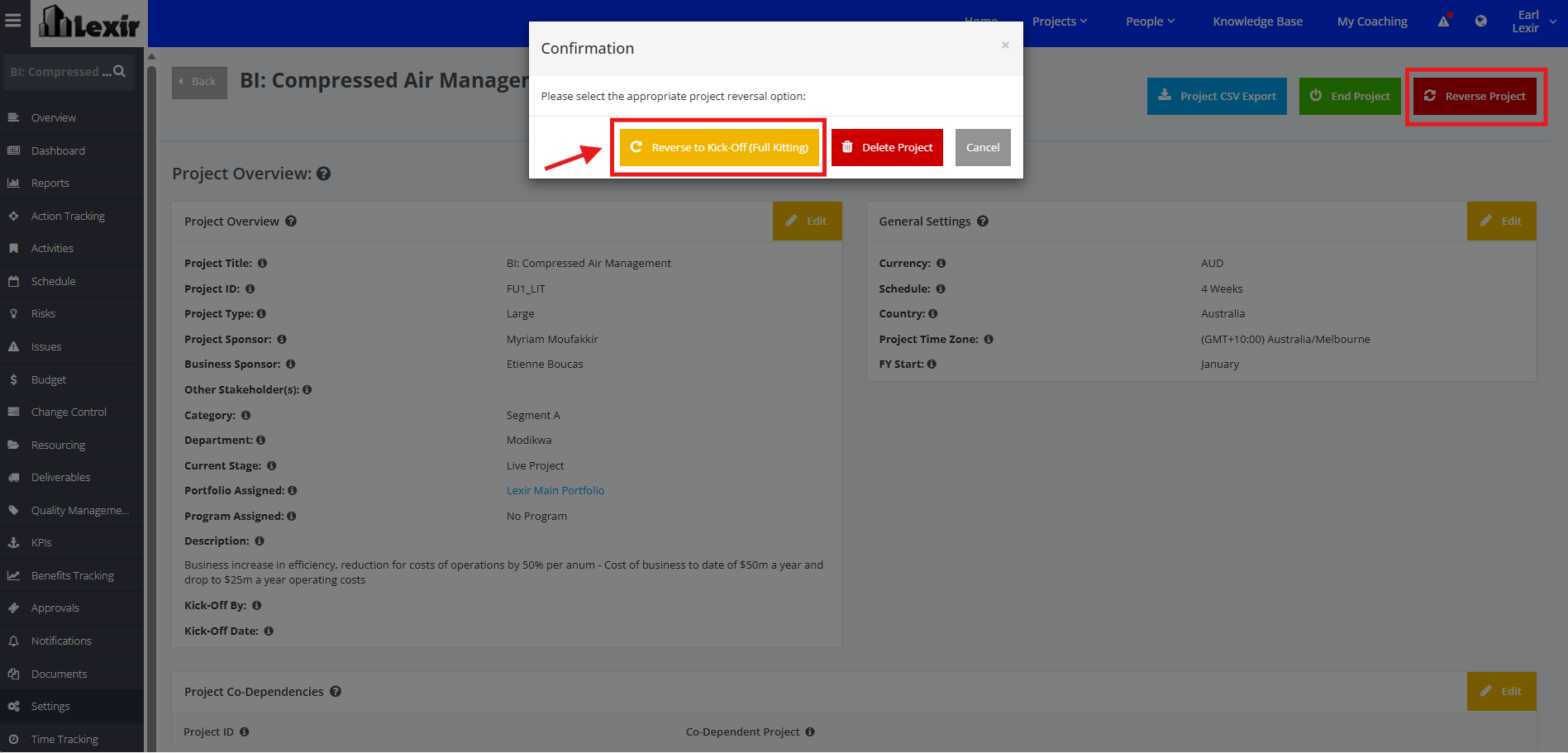Viewport: 1568px width, 753px height.
Task: Open the Earl Lexir user dropdown
Action: point(1534,21)
